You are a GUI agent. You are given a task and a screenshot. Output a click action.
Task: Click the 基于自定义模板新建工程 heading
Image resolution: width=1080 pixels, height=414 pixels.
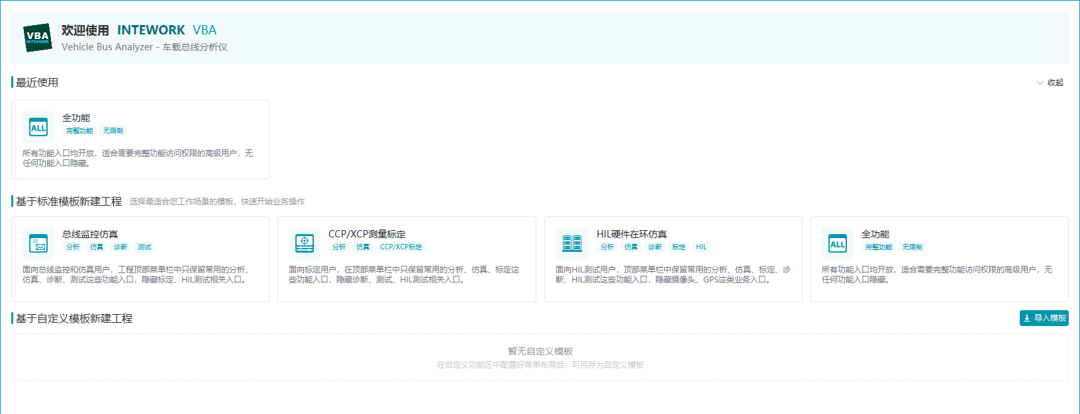point(74,318)
